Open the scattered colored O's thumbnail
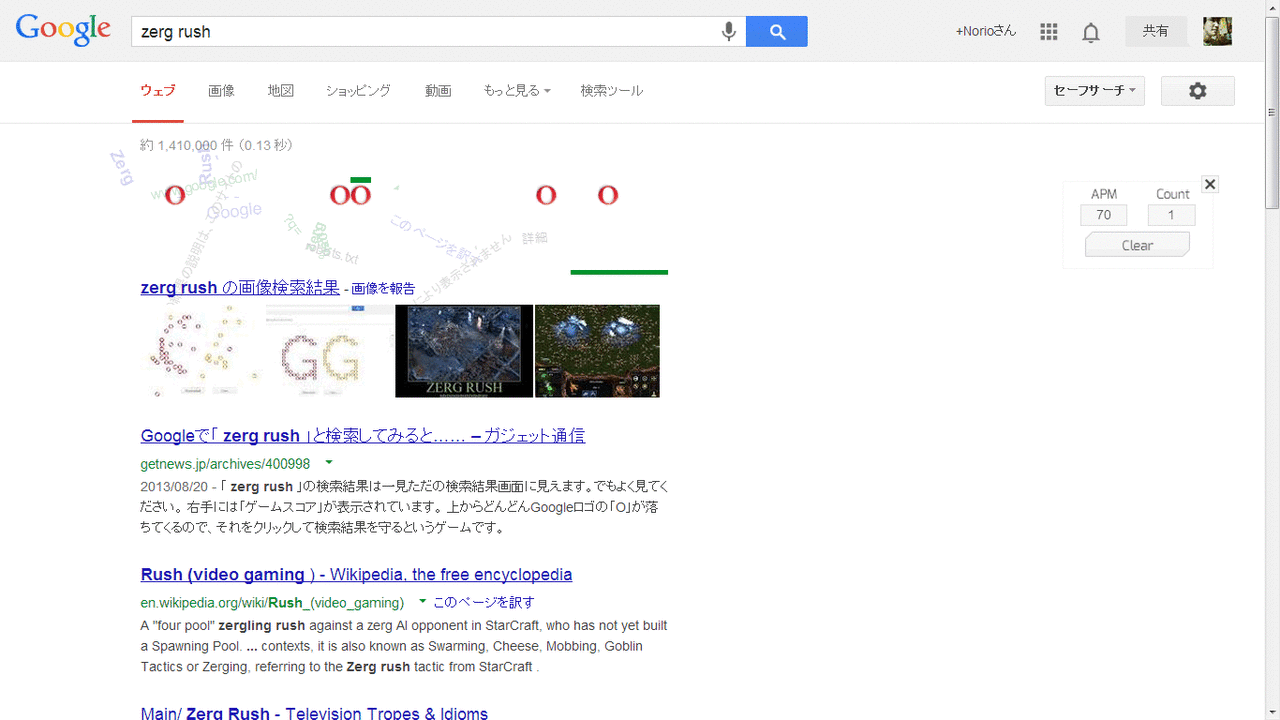This screenshot has height=720, width=1280. 203,351
